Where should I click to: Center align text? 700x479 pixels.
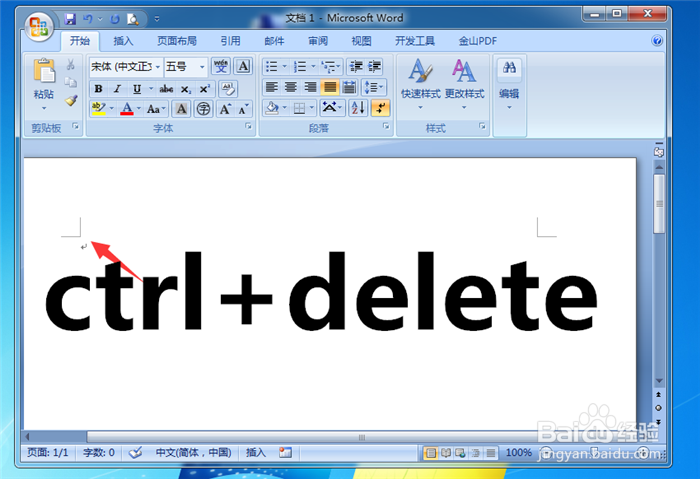click(291, 87)
